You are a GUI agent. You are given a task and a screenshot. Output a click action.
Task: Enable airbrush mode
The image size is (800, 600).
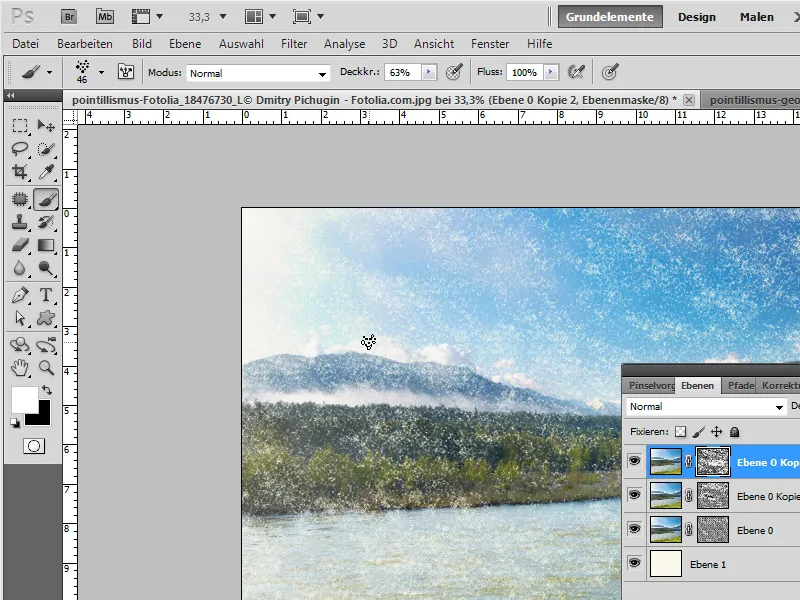coord(577,72)
